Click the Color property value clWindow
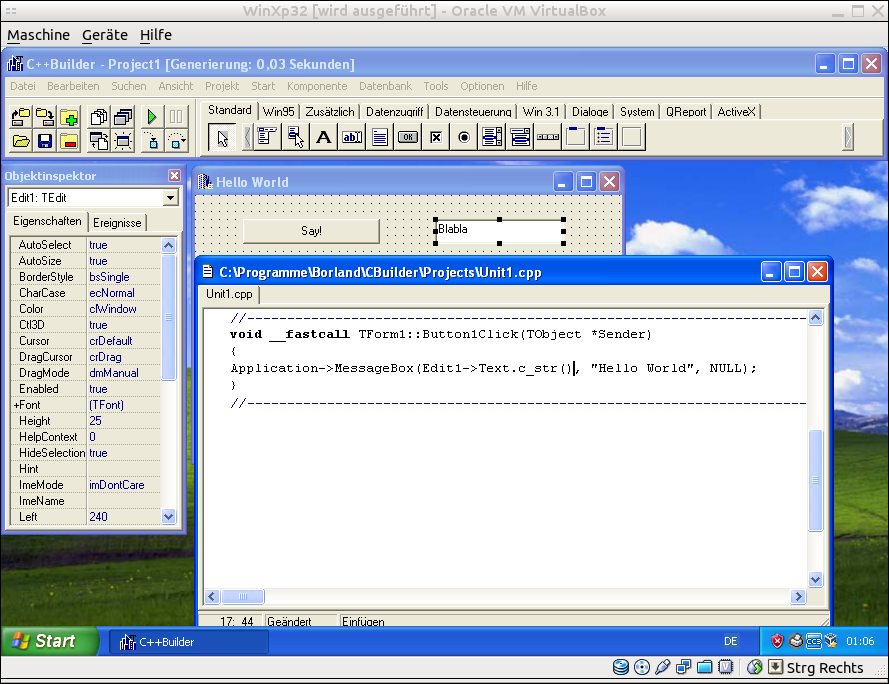This screenshot has width=889, height=684. (124, 309)
